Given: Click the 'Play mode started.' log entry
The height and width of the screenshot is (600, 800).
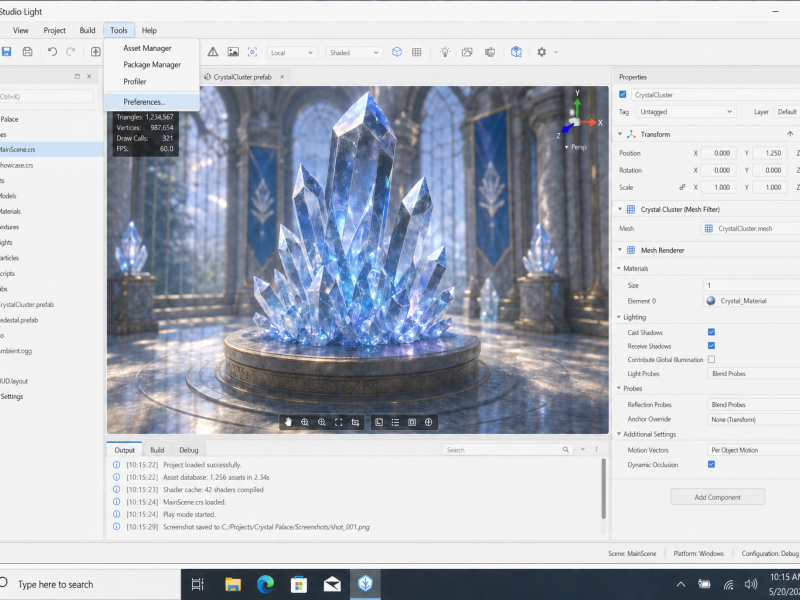Looking at the screenshot, I should click(x=189, y=514).
